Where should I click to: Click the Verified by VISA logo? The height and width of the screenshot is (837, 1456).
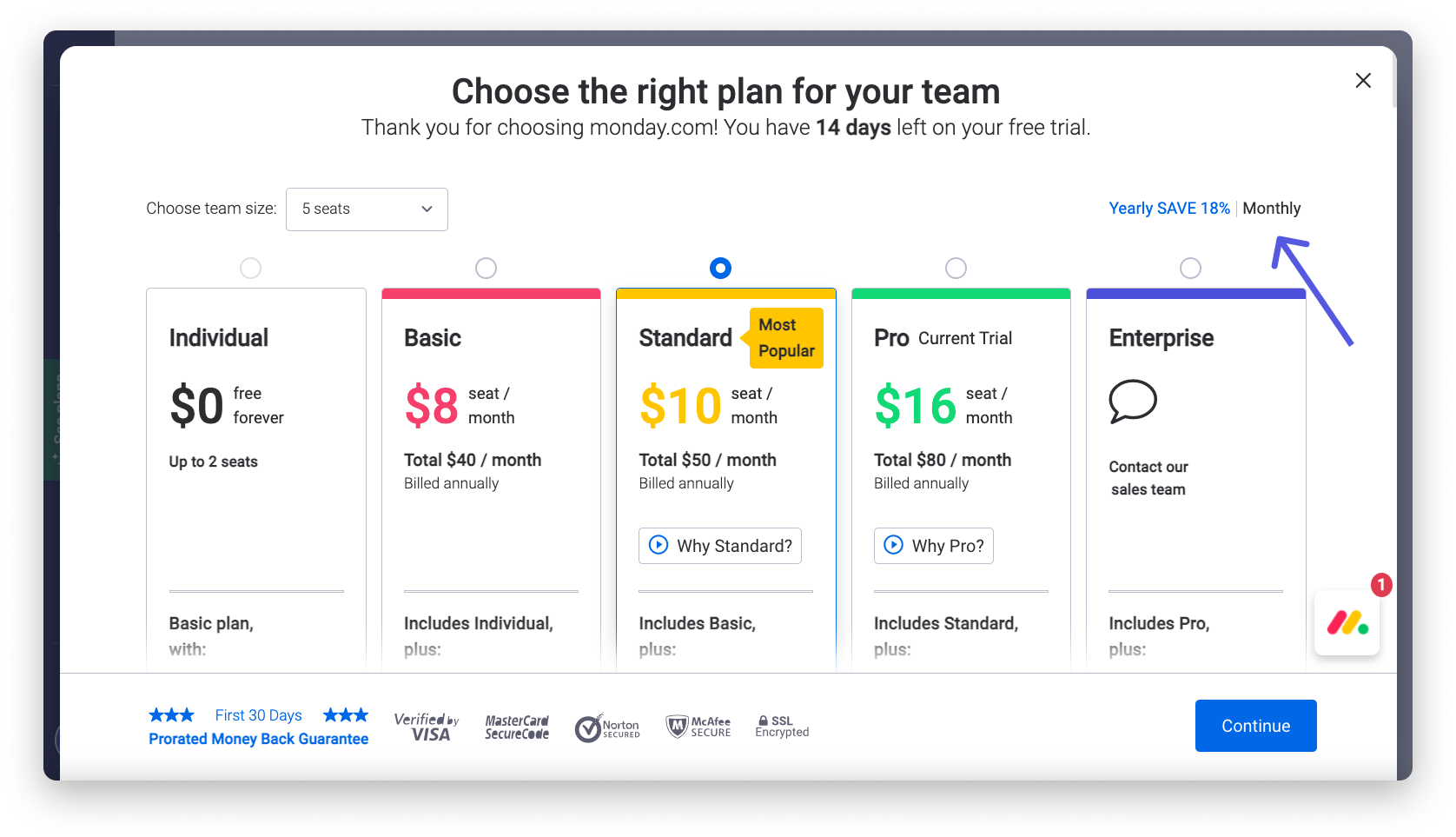pos(427,727)
